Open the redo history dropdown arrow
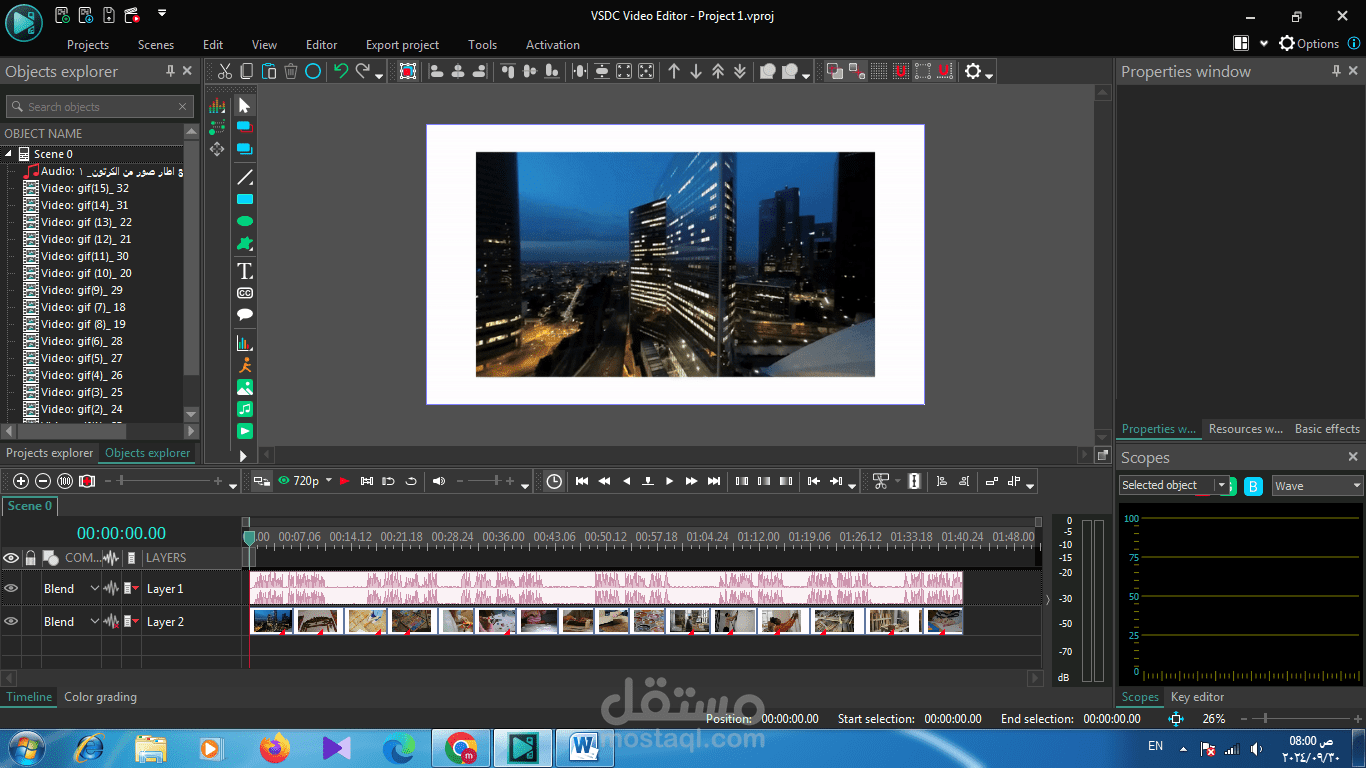Viewport: 1366px width, 768px height. 378,76
